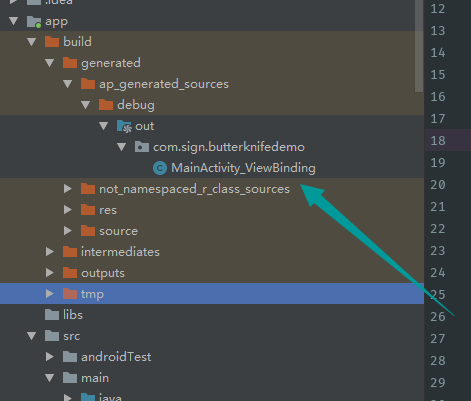The width and height of the screenshot is (471, 401).
Task: Click the com.sign.butterknifedemo package icon
Action: [142, 147]
